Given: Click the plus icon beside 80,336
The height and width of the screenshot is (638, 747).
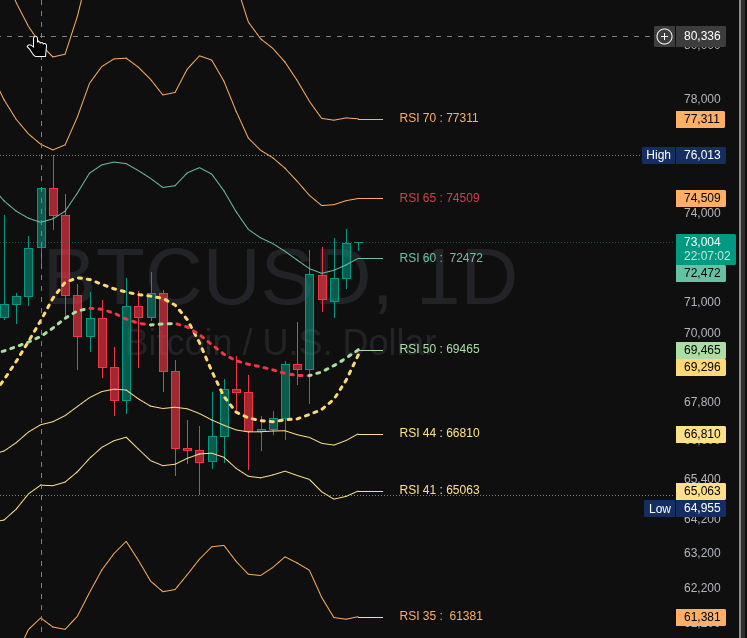Looking at the screenshot, I should [x=664, y=36].
